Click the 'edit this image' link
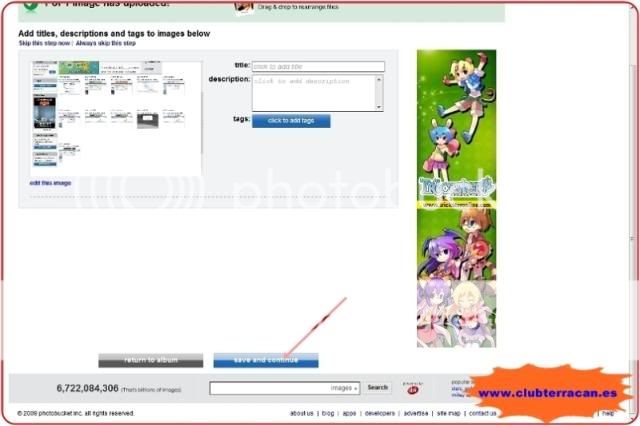The image size is (640, 426). (x=50, y=183)
